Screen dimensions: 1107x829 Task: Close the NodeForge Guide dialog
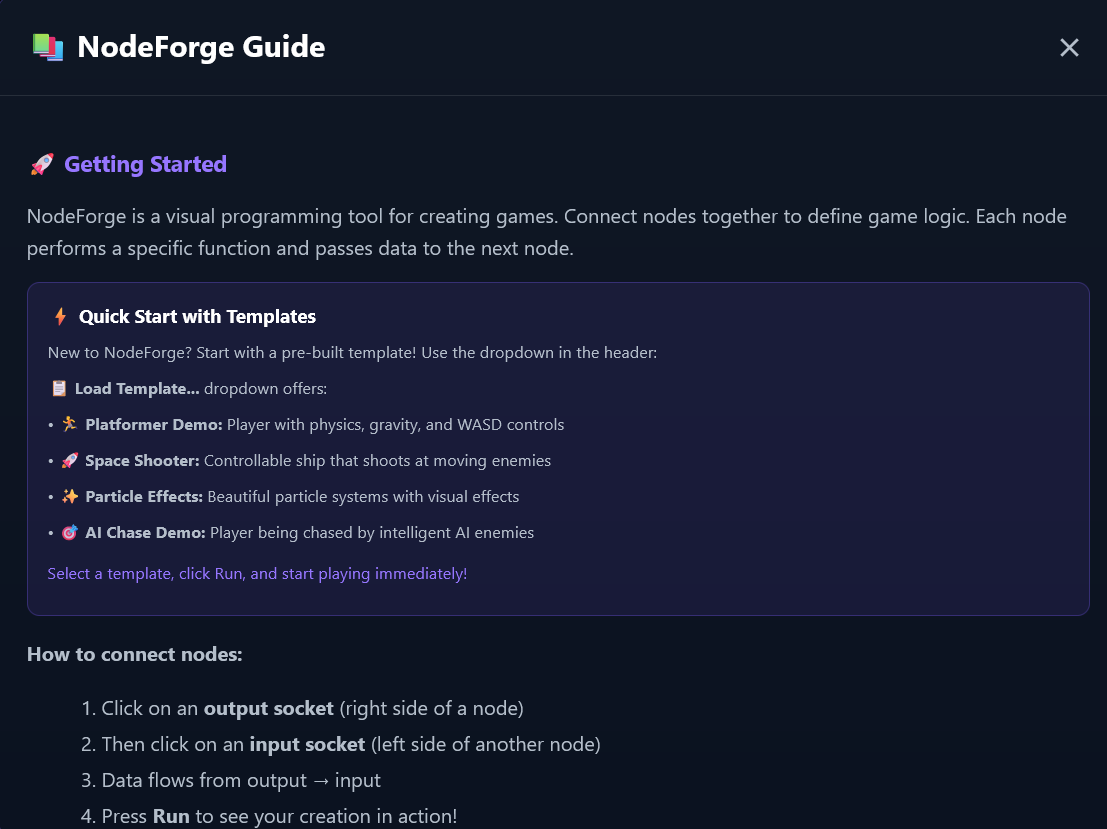1069,48
